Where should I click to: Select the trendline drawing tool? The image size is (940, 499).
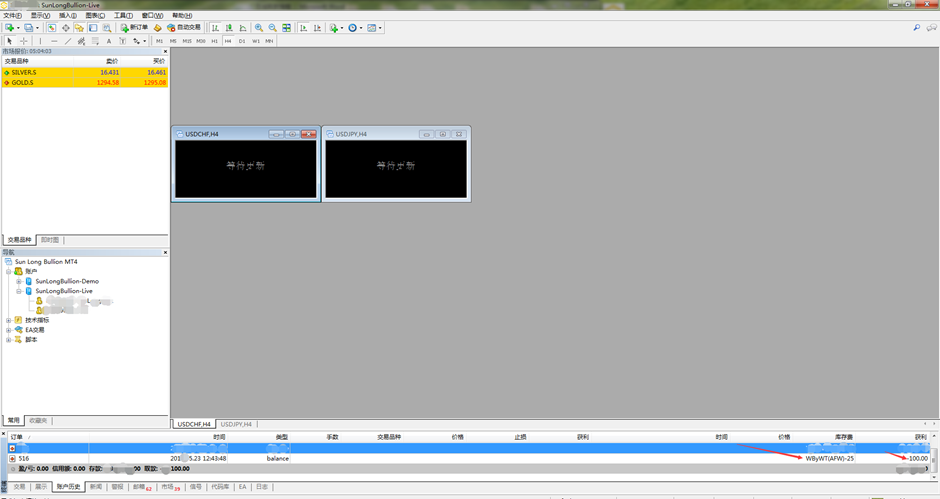[68, 41]
